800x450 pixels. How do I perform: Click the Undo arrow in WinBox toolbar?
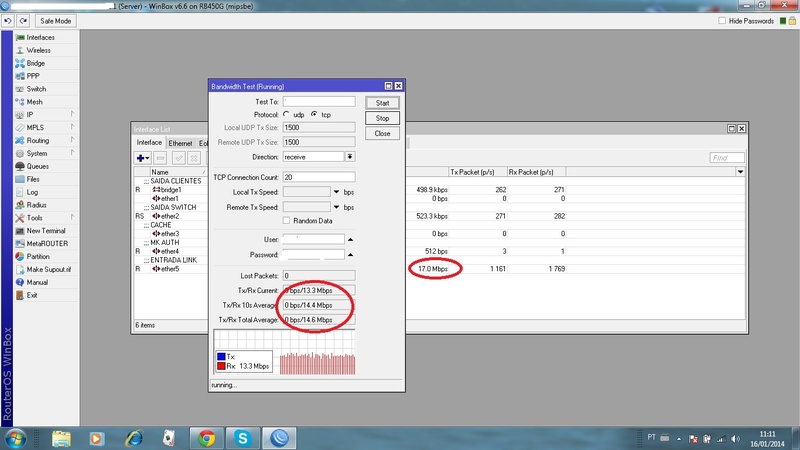tap(8, 21)
